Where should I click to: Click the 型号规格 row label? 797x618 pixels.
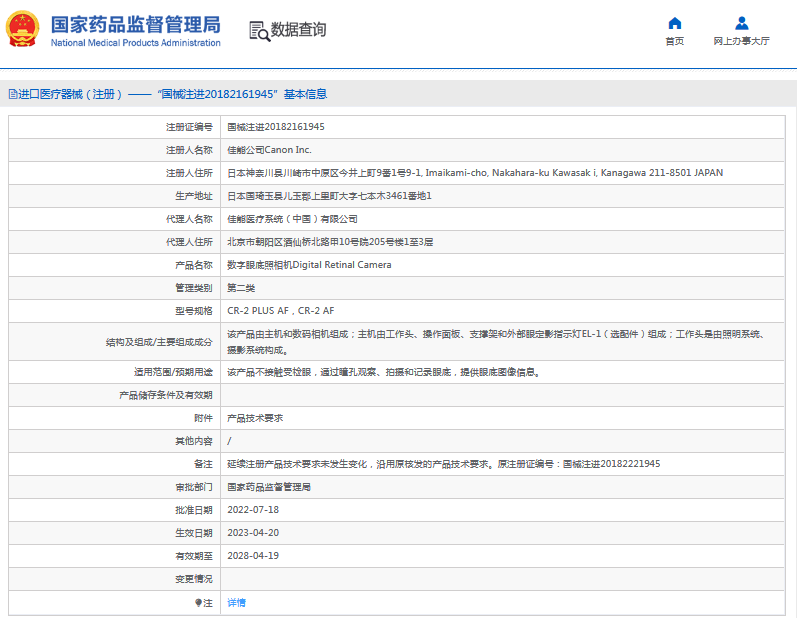[194, 311]
